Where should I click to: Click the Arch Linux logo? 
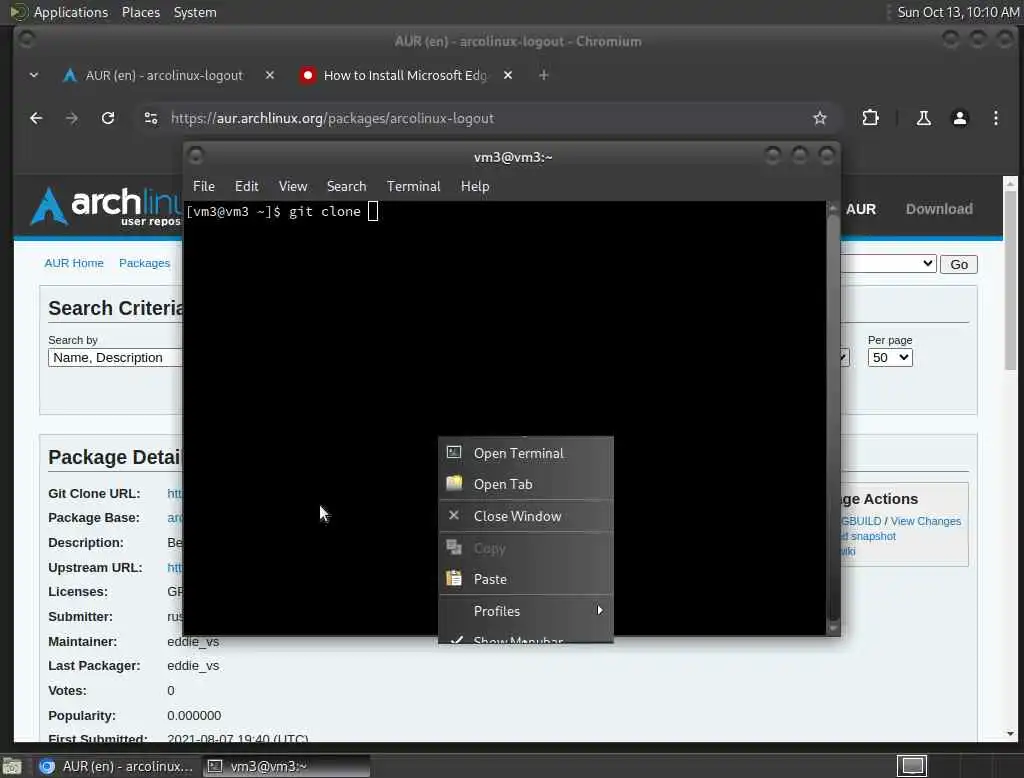pyautogui.click(x=104, y=206)
